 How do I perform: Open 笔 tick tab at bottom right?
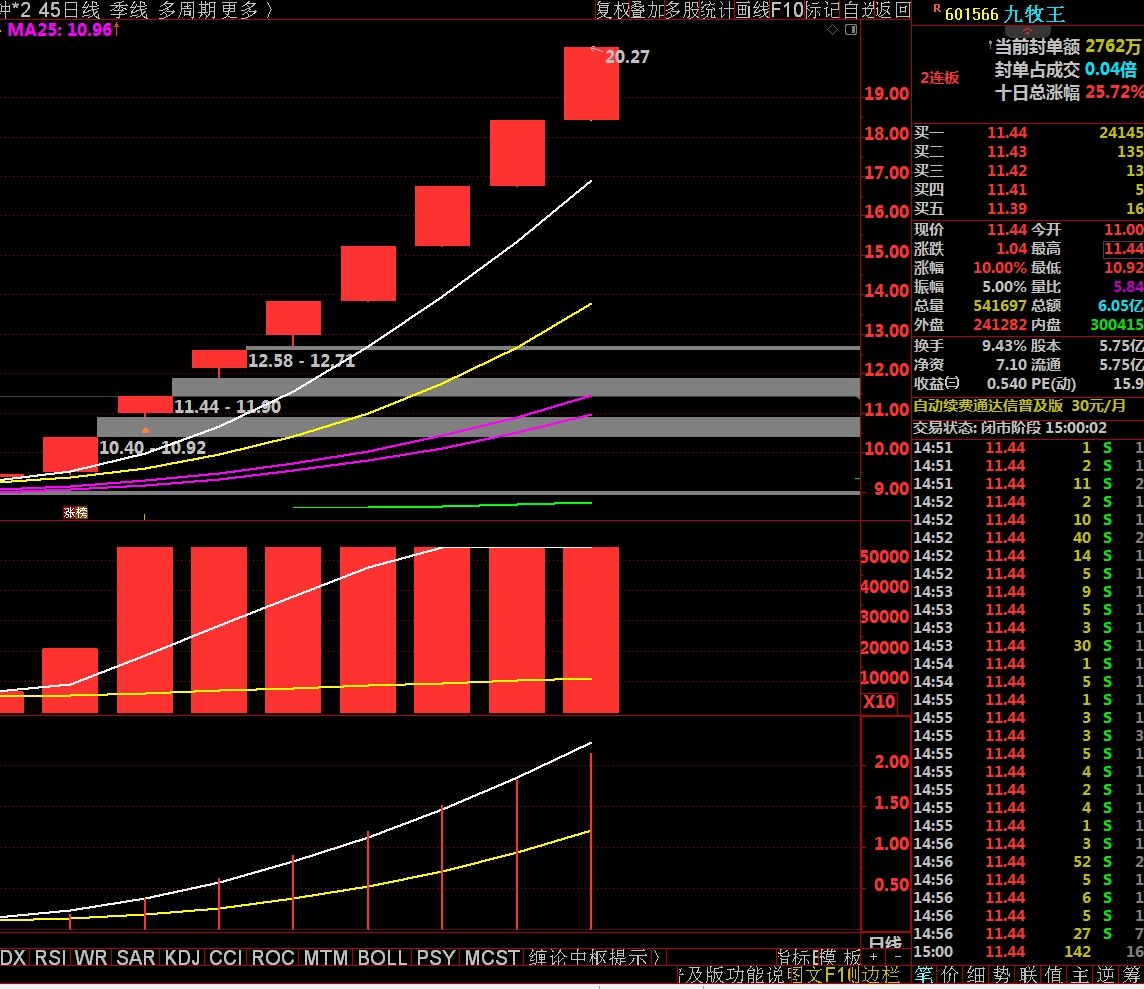(924, 974)
